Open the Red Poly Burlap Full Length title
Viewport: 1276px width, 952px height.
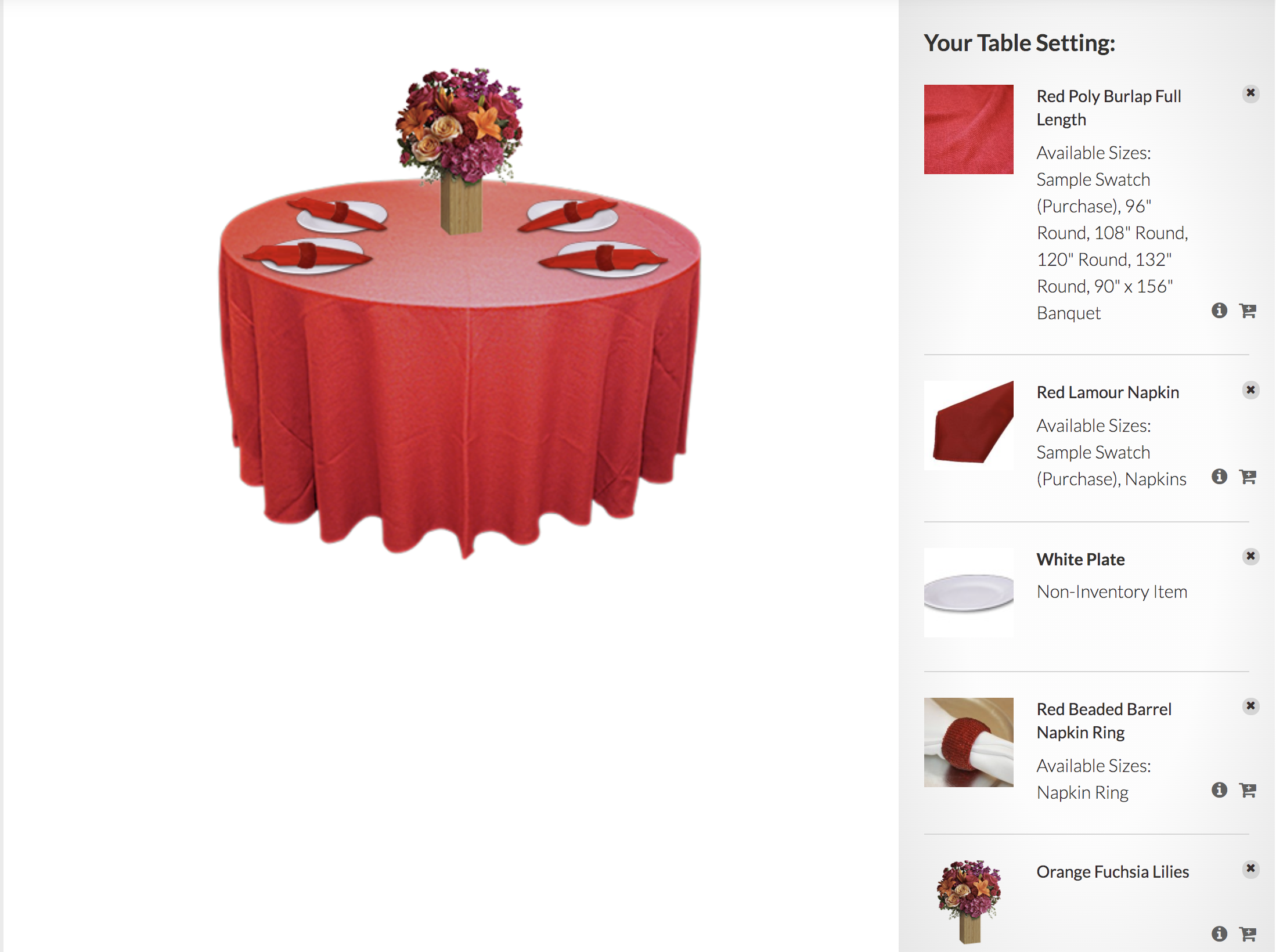pos(1109,108)
